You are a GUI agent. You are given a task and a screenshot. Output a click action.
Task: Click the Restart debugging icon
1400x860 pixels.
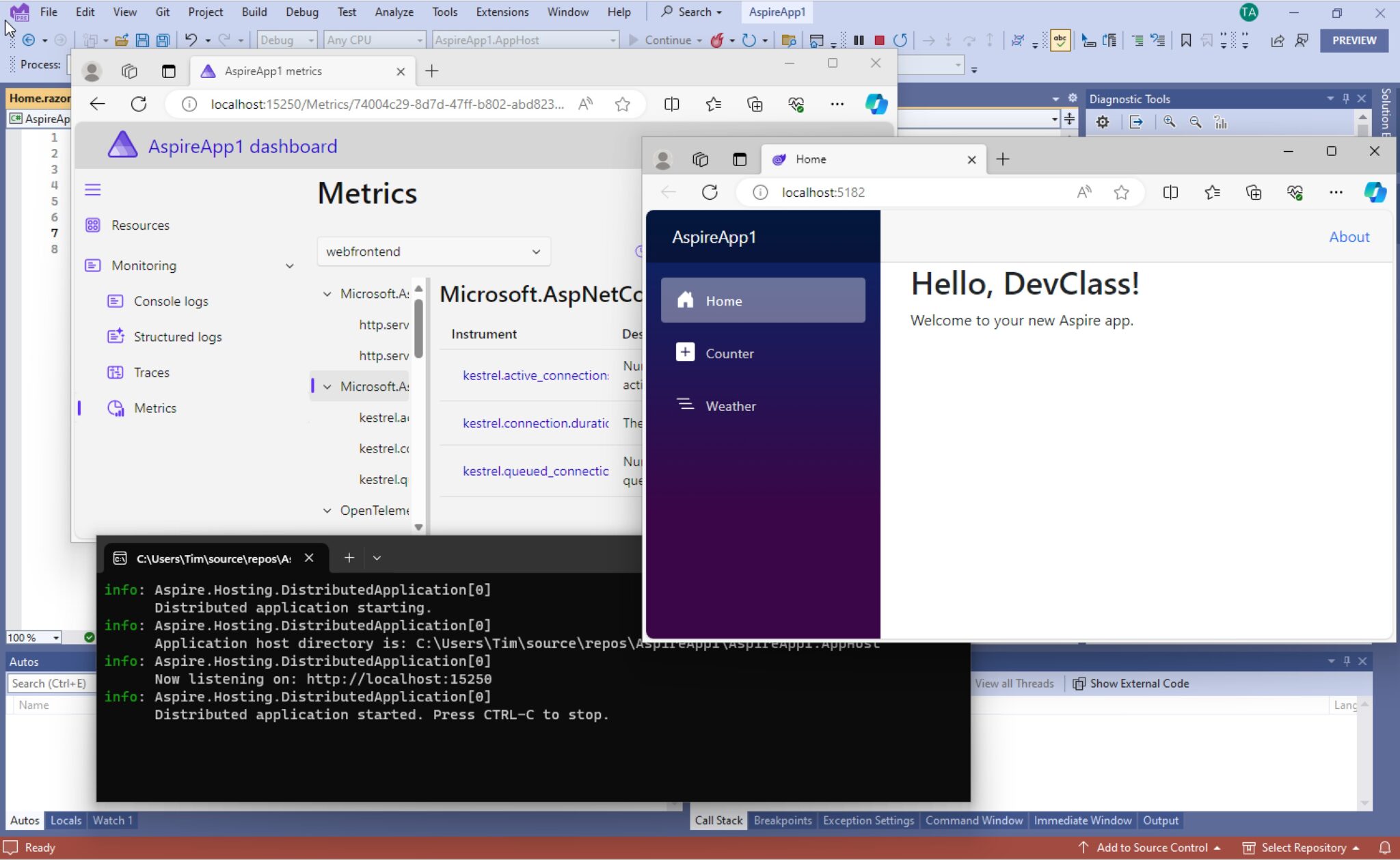tap(902, 40)
